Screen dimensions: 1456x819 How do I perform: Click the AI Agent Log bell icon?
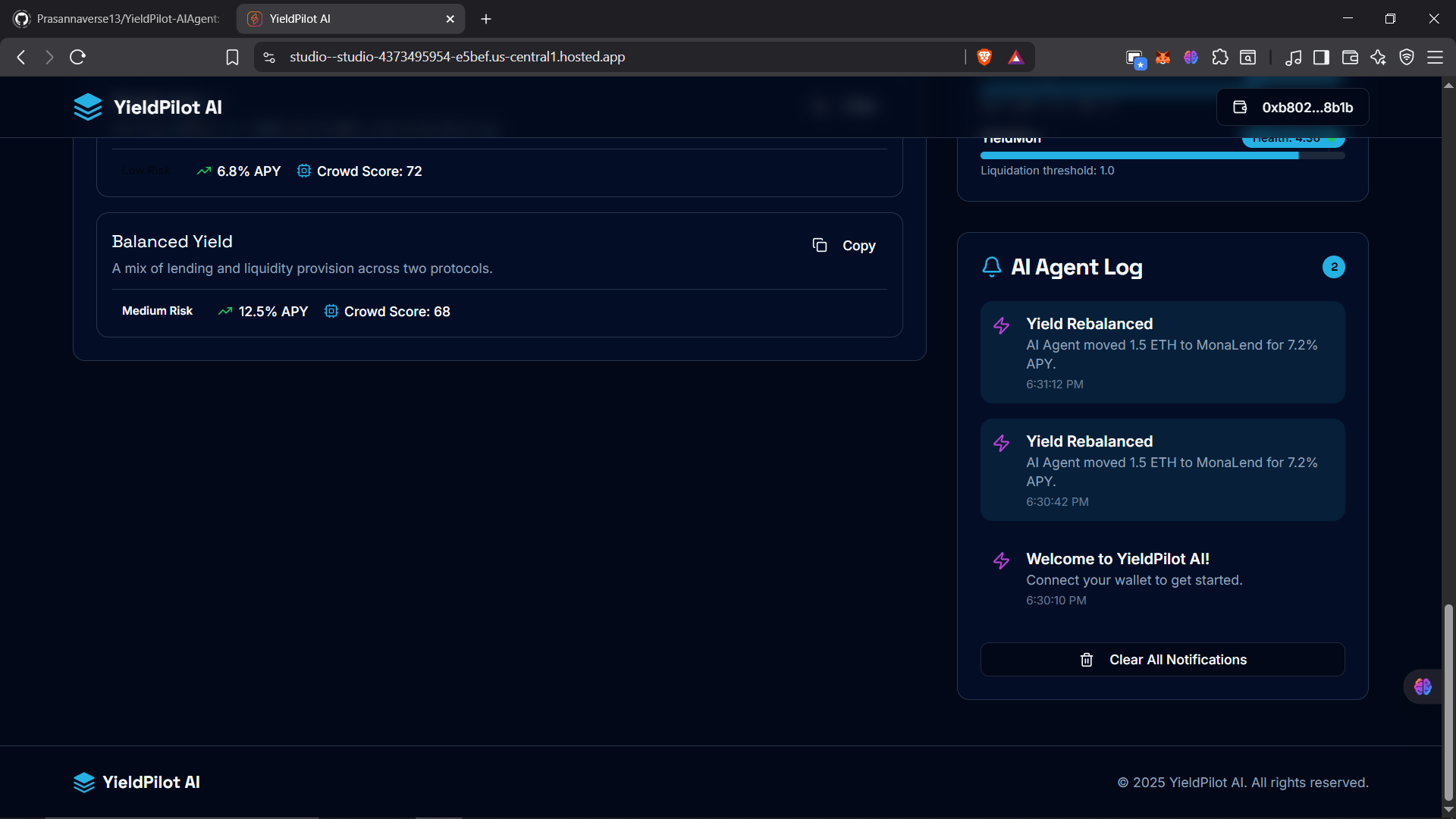(x=991, y=267)
